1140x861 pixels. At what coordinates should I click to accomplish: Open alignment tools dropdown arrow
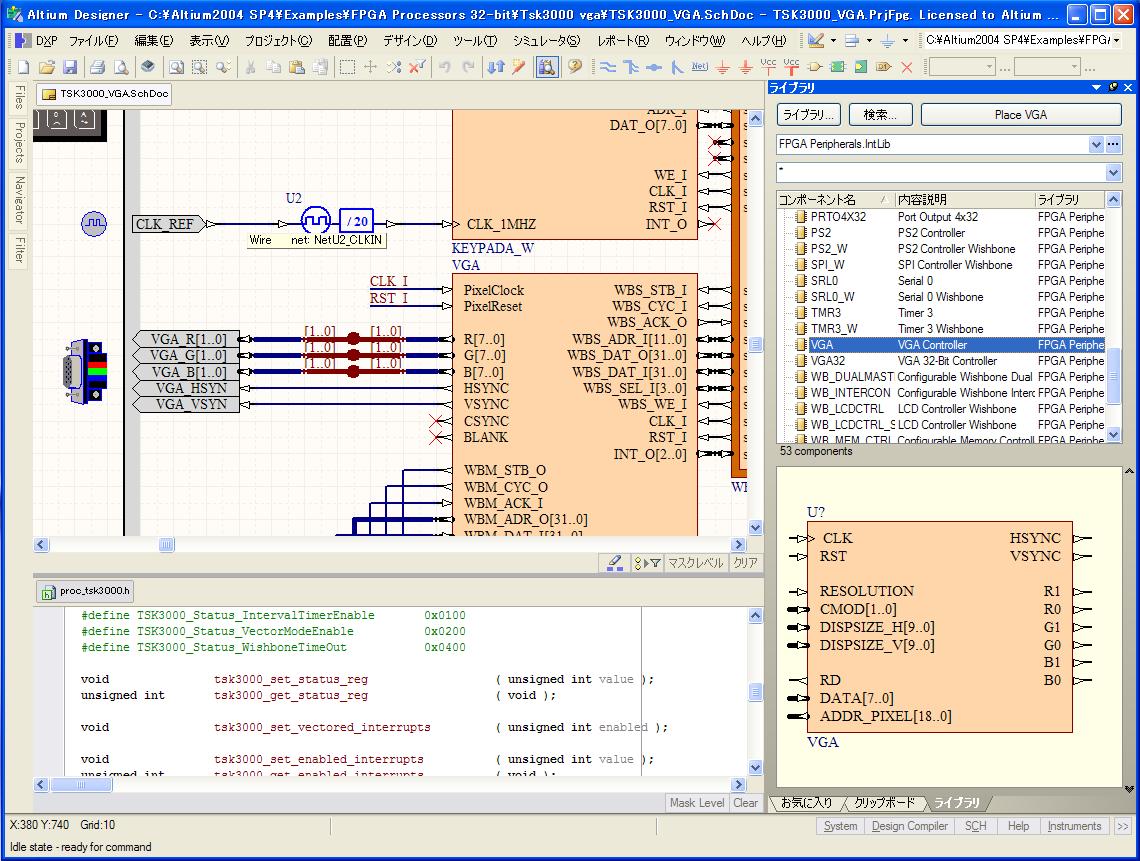click(869, 41)
